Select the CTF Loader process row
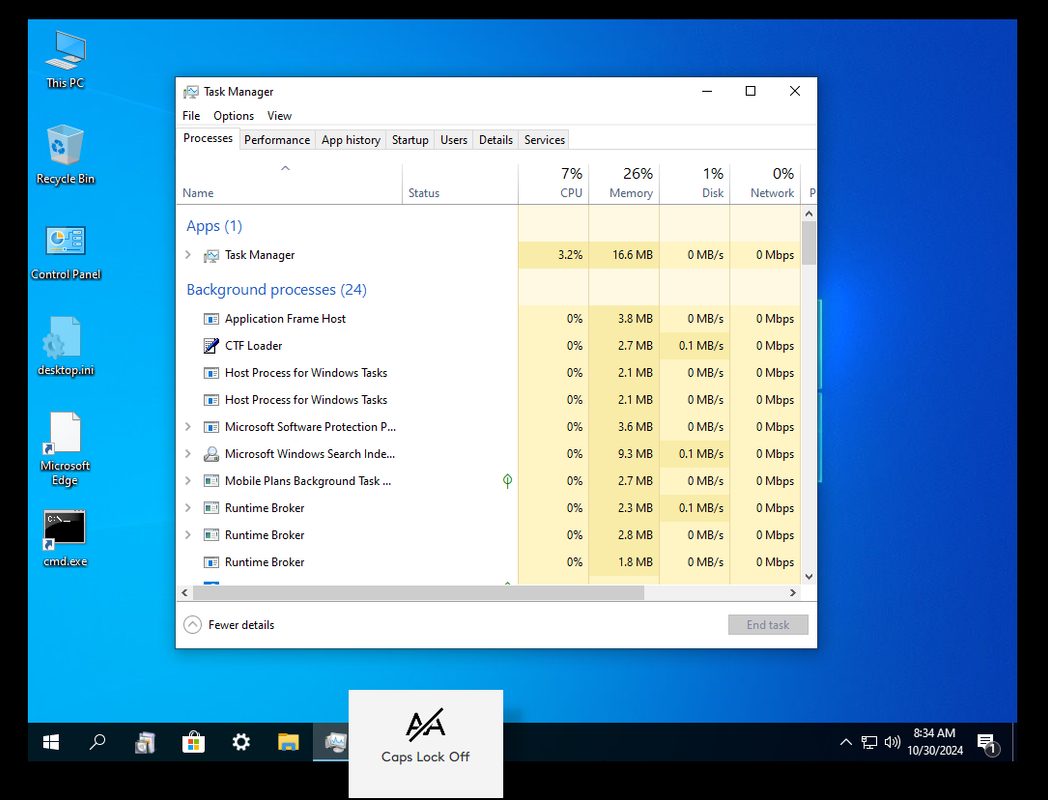Screen dimensions: 1048x800 click(x=489, y=346)
